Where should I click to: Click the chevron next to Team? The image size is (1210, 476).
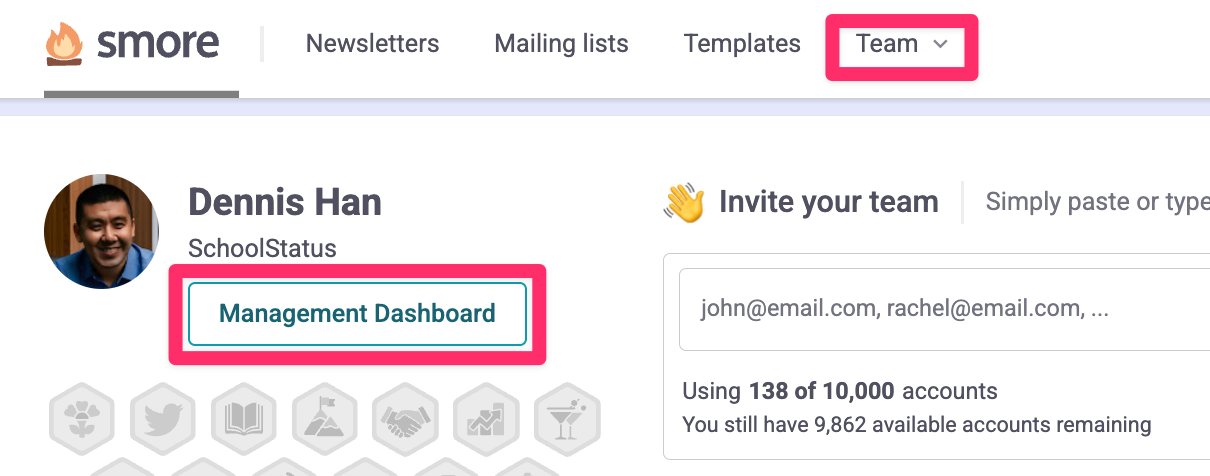[939, 45]
